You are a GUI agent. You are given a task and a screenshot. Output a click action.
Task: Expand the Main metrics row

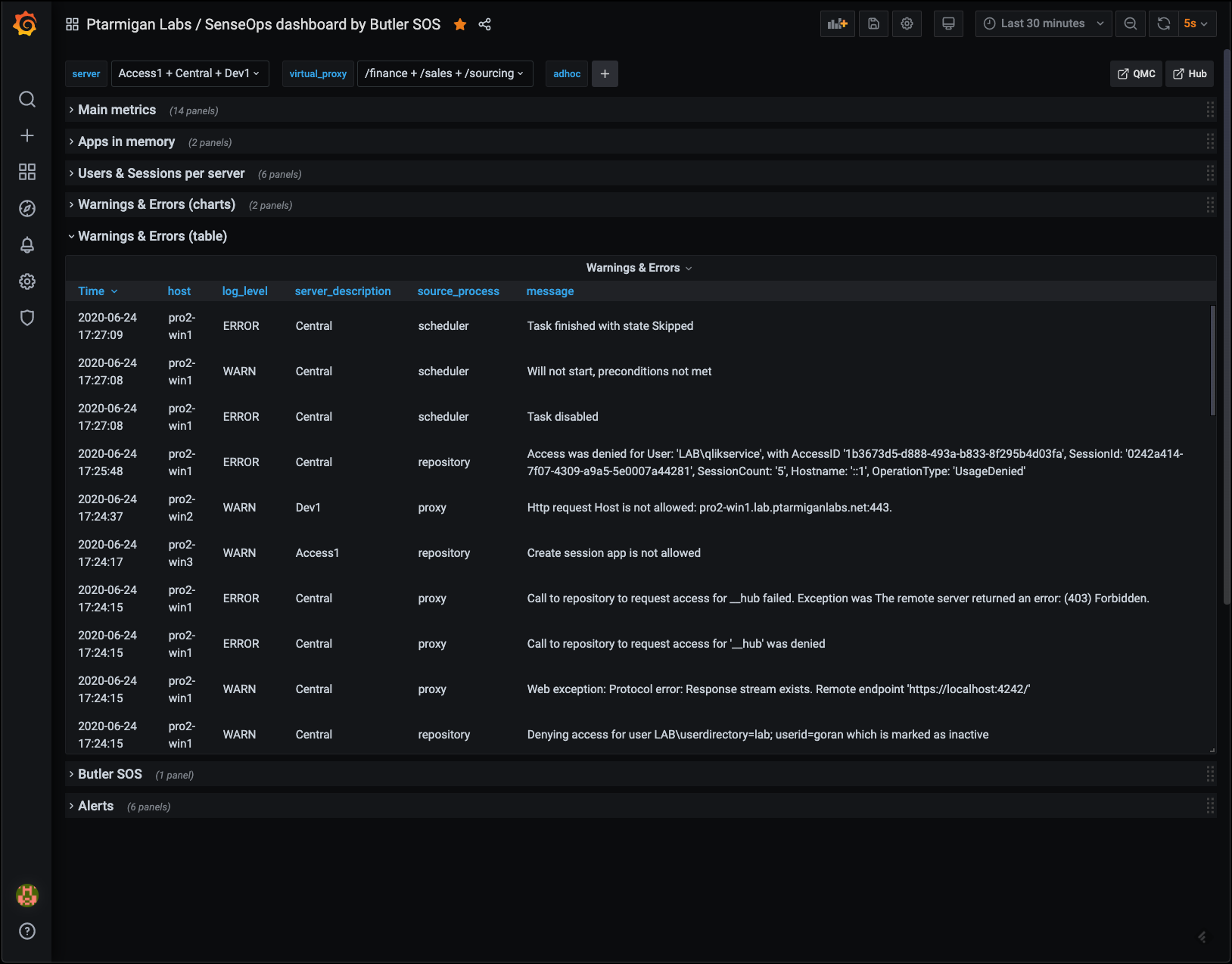click(117, 110)
